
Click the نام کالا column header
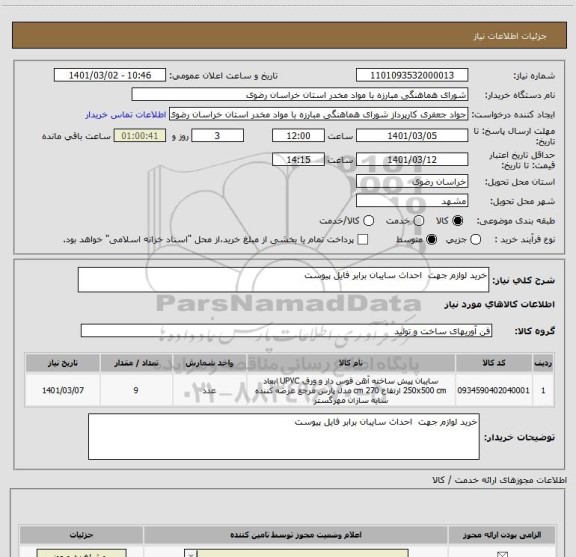click(350, 363)
